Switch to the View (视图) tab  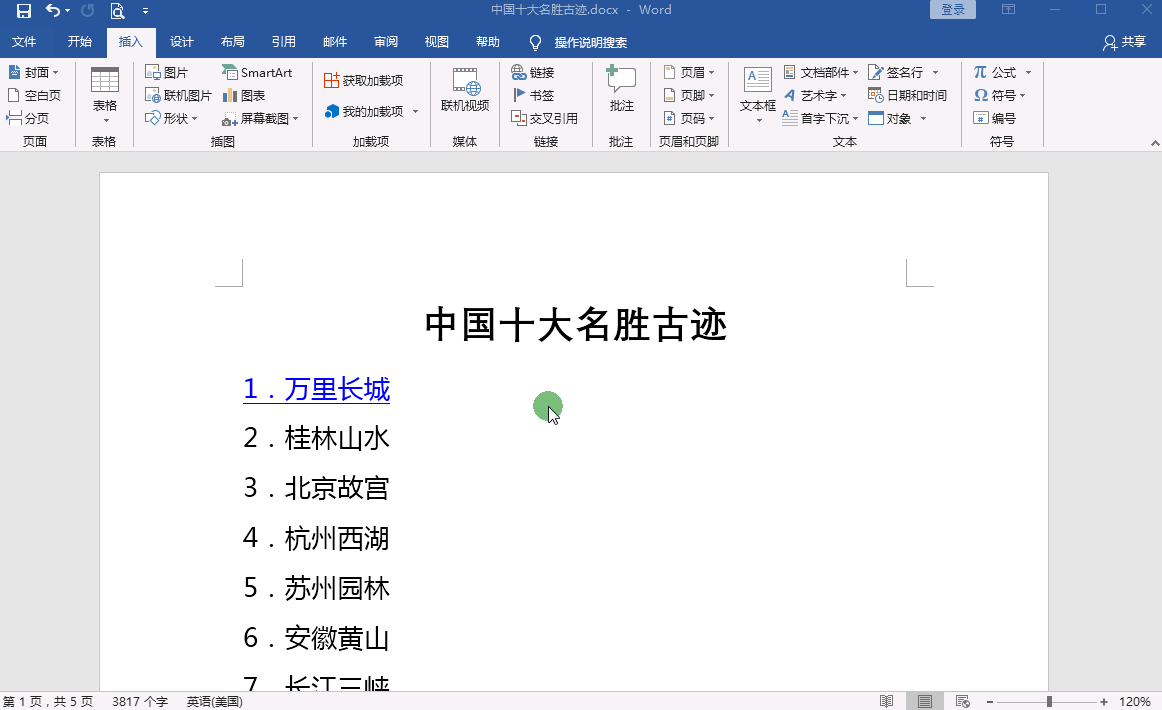pos(436,42)
